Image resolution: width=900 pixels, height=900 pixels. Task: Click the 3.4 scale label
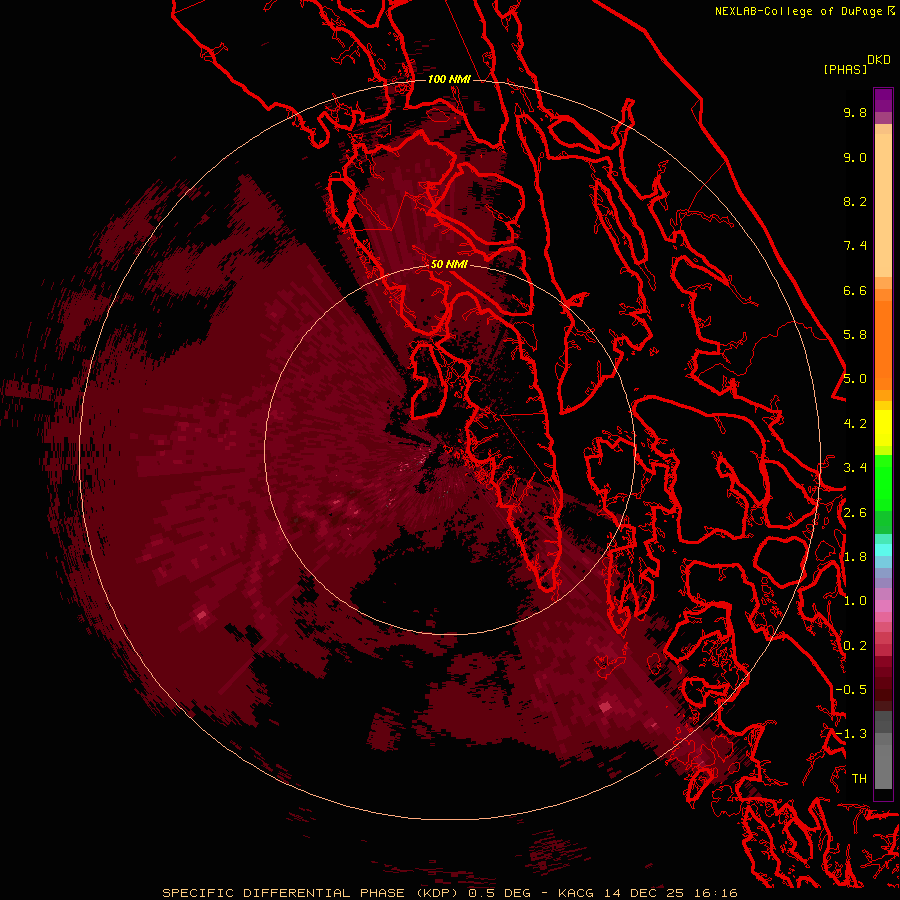coord(855,468)
